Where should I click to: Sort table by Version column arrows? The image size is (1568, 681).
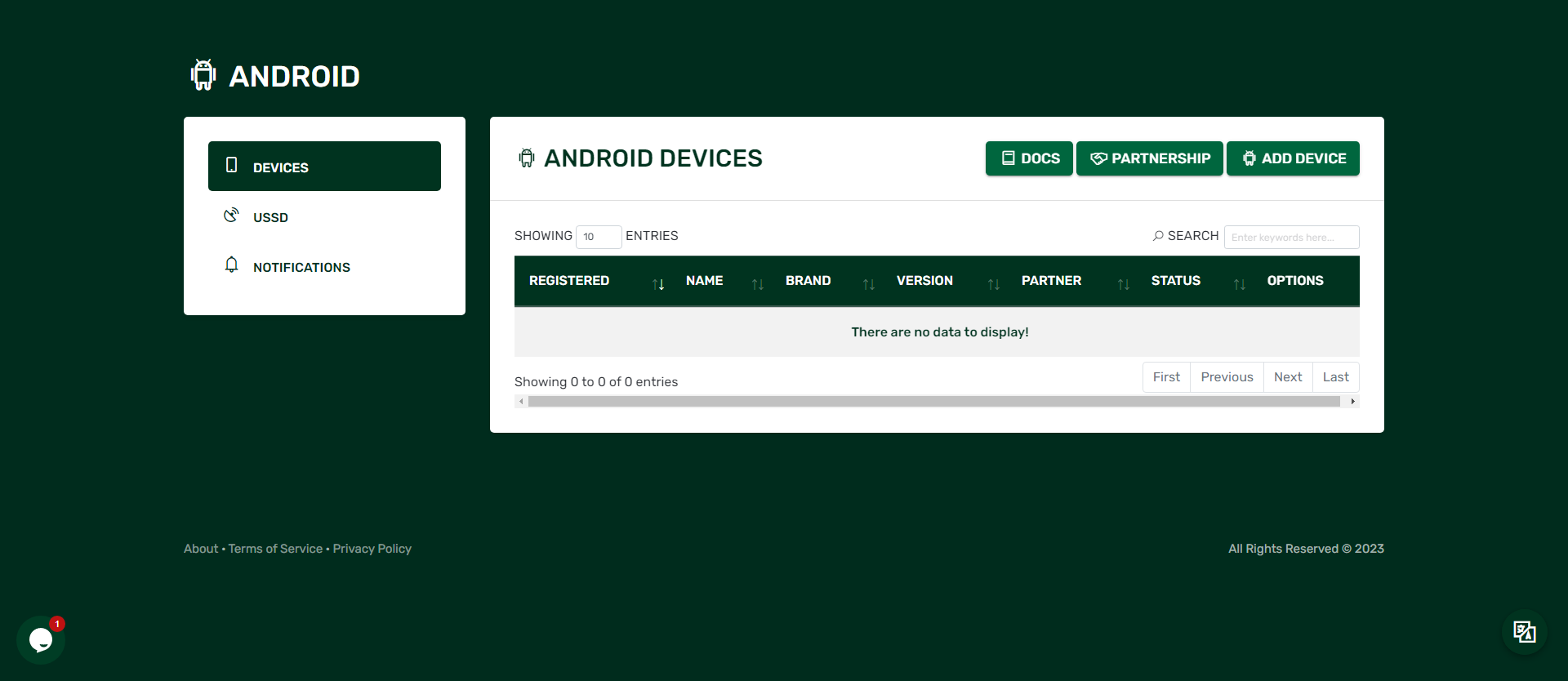pos(994,284)
